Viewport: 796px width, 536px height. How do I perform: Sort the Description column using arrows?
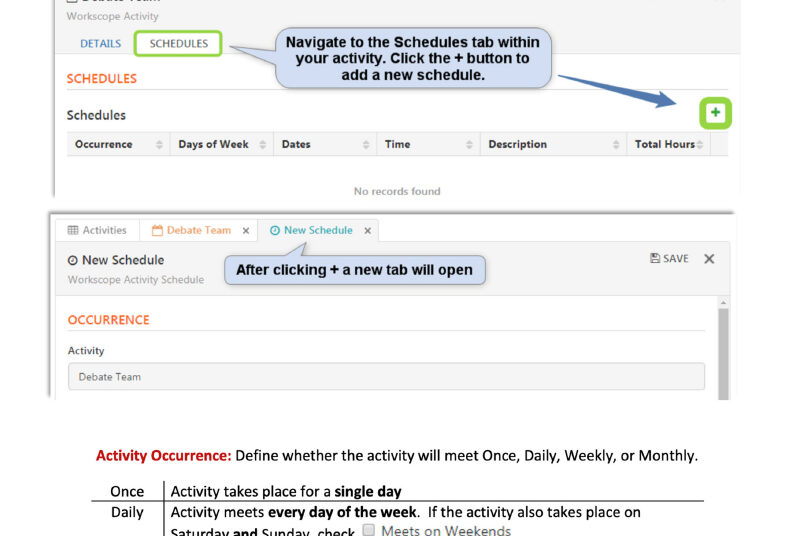pos(615,145)
